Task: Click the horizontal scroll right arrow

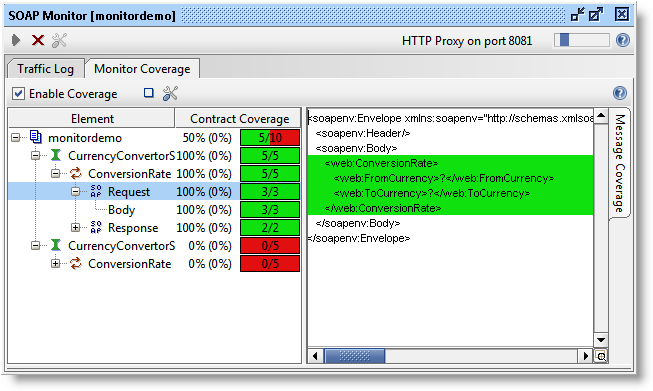Action: (x=586, y=356)
